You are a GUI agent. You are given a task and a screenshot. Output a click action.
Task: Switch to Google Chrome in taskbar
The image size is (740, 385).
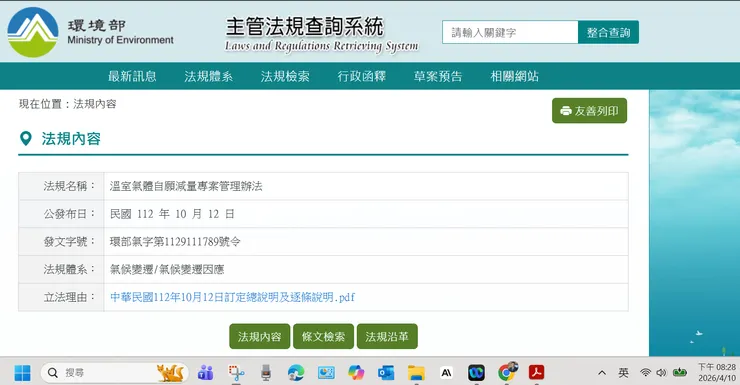click(507, 372)
